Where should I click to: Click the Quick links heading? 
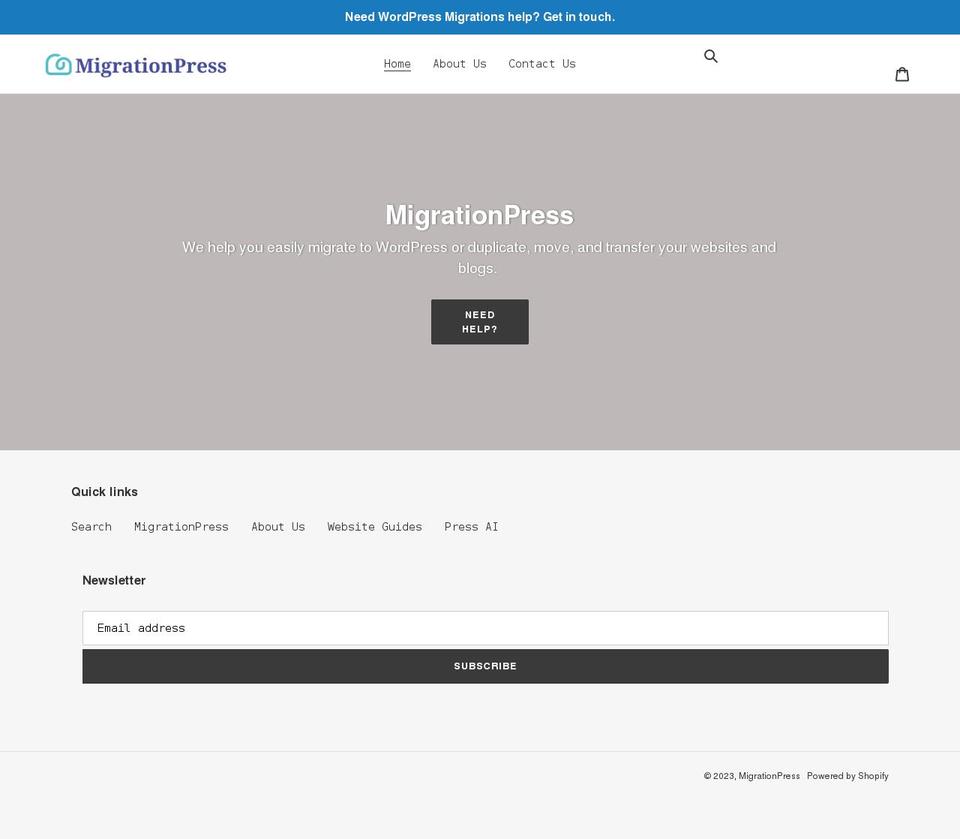tap(104, 491)
